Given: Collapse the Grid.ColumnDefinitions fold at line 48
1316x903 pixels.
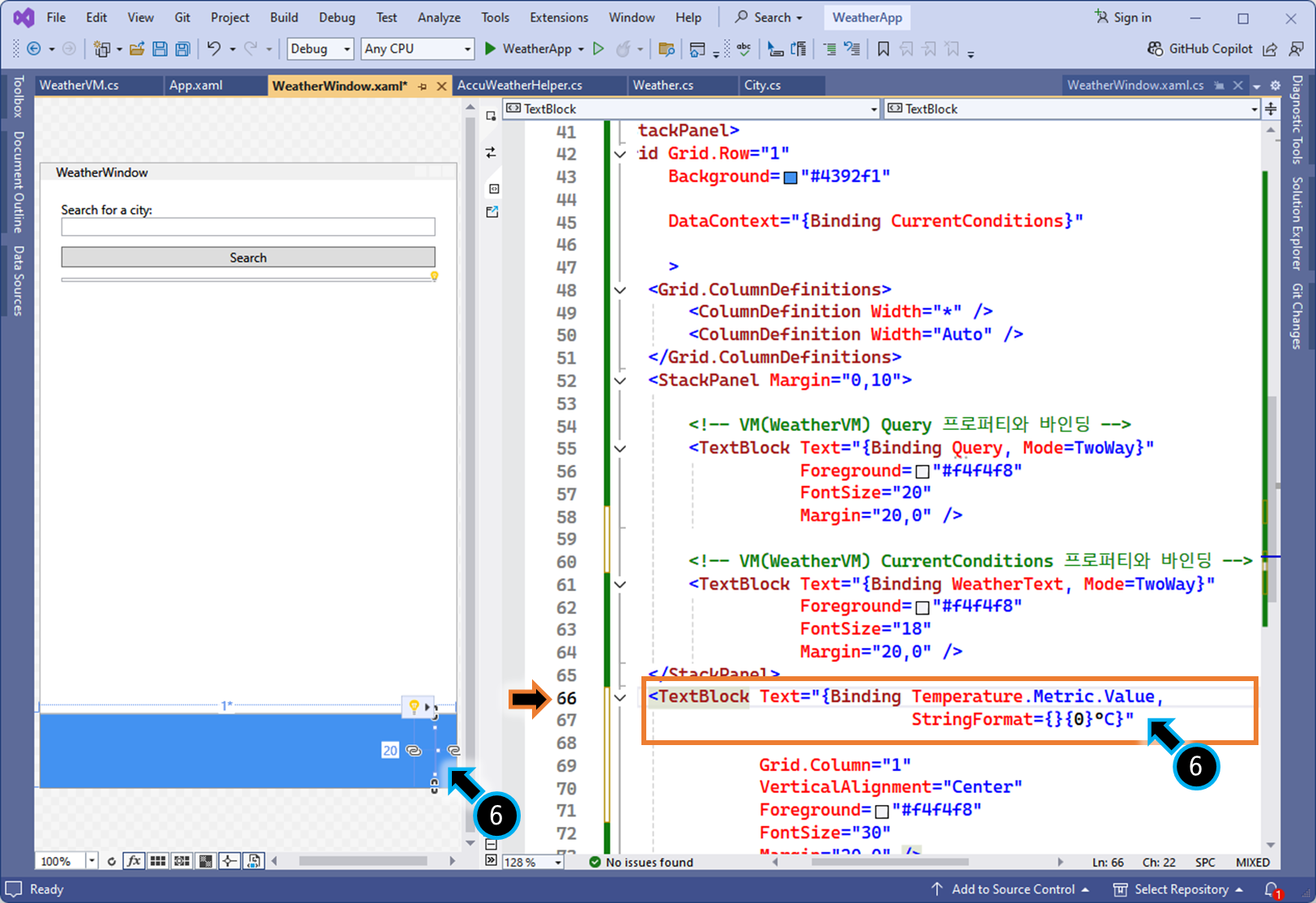Looking at the screenshot, I should coord(620,290).
